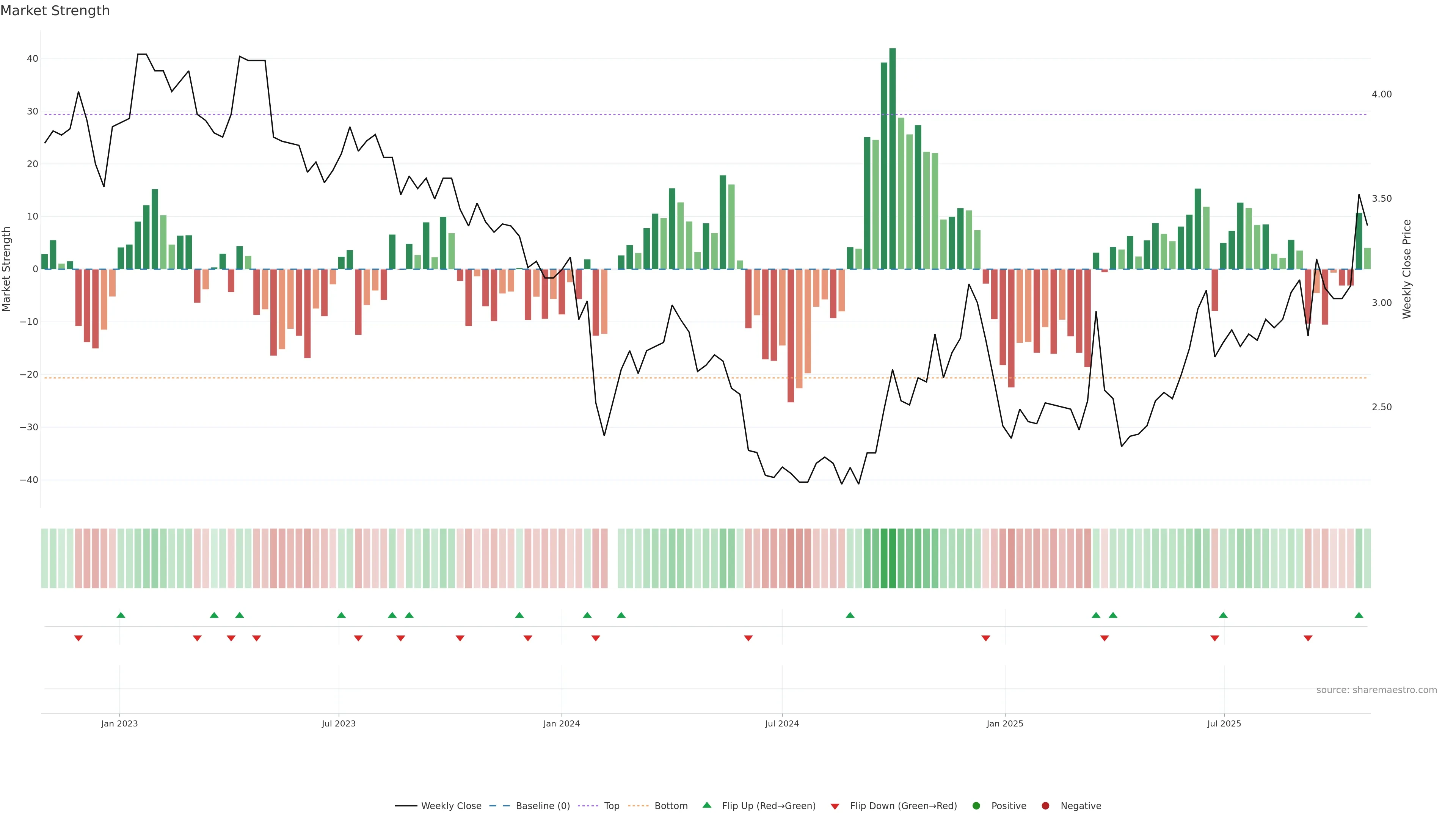The image size is (1456, 819).
Task: Click the dark red Negative circle legend icon
Action: click(x=1045, y=806)
